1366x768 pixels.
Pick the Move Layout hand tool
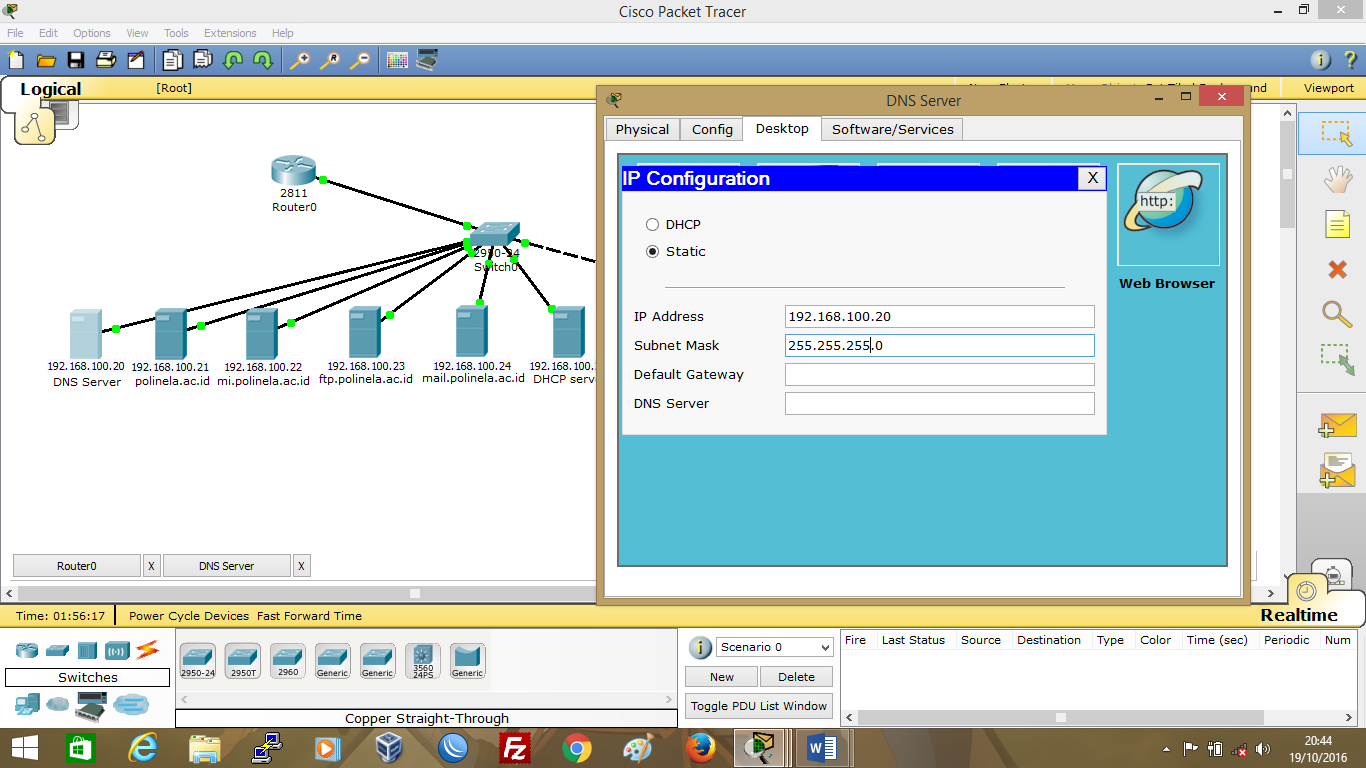tap(1337, 179)
